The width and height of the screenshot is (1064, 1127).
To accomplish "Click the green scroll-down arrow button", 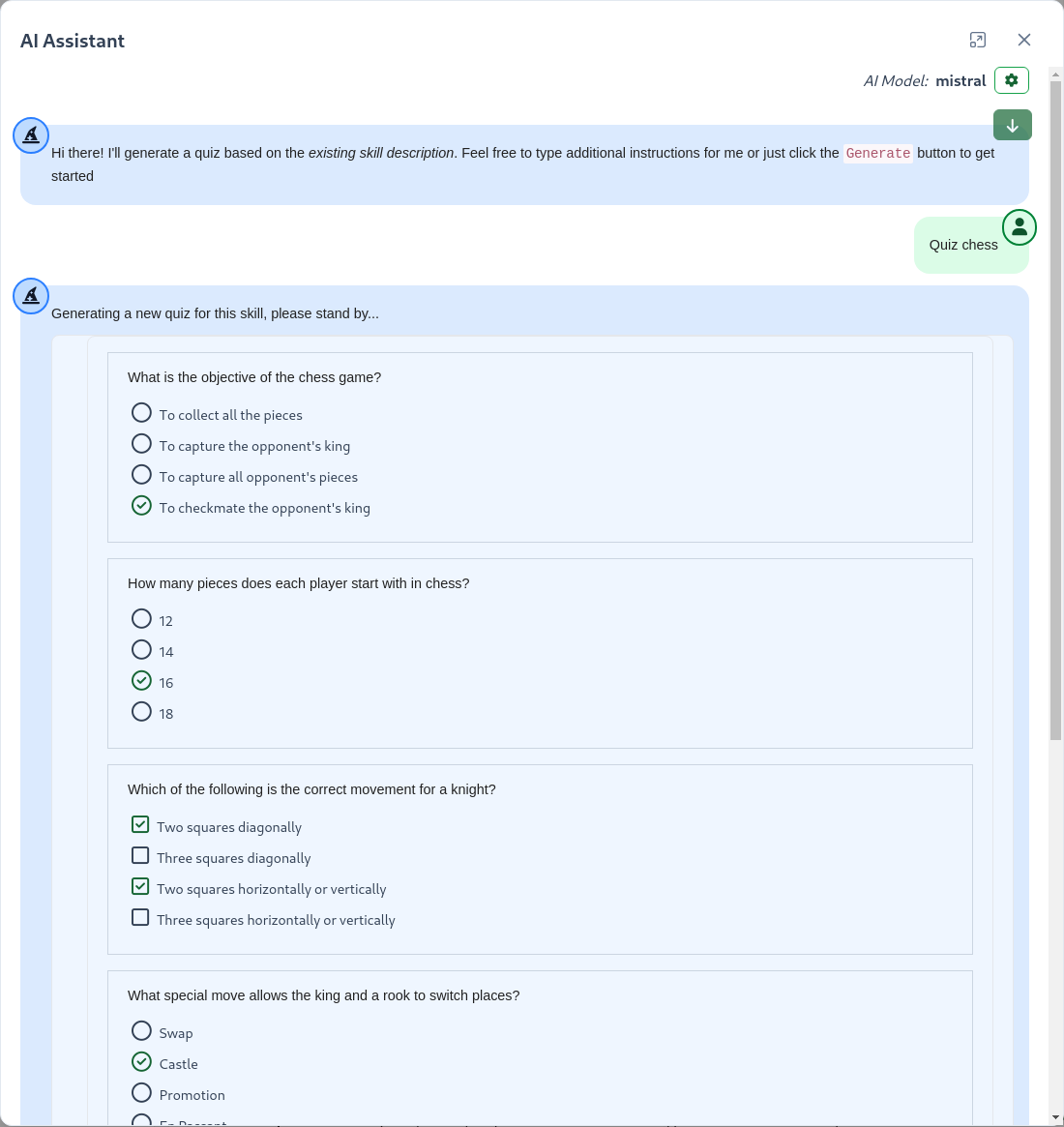I will point(1012,125).
